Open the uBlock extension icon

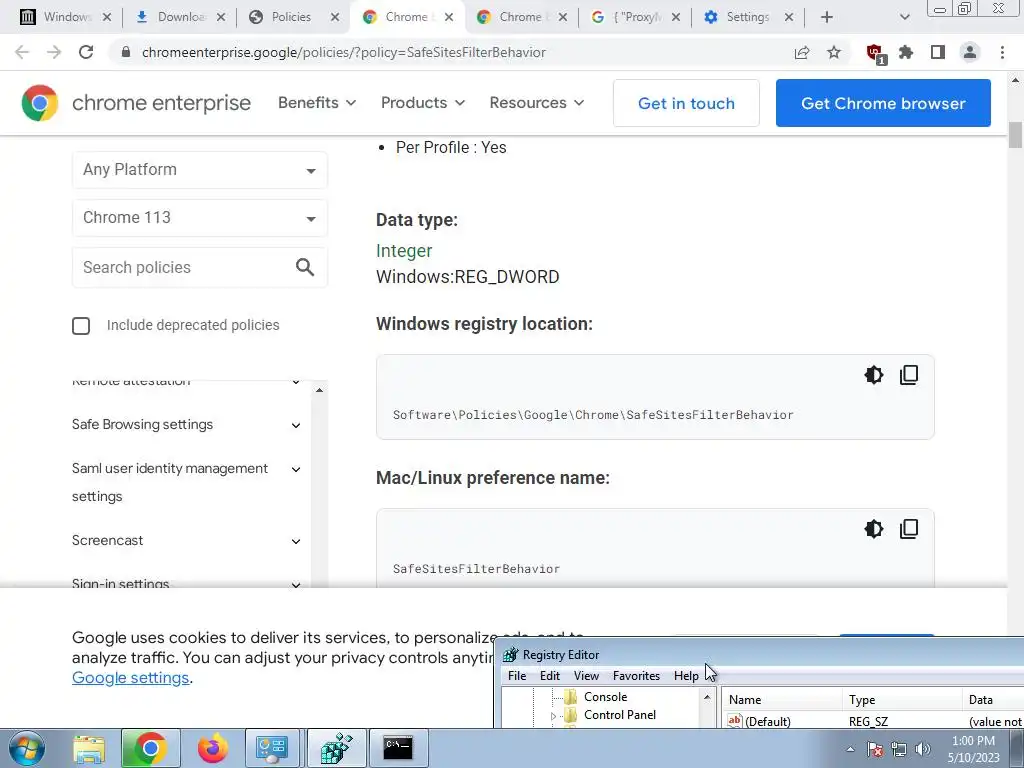click(x=875, y=54)
